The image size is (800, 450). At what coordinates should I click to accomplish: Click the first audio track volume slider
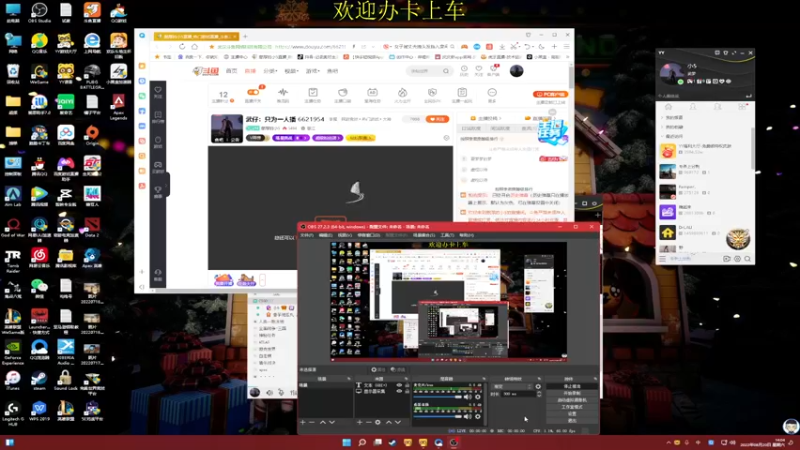(x=438, y=396)
